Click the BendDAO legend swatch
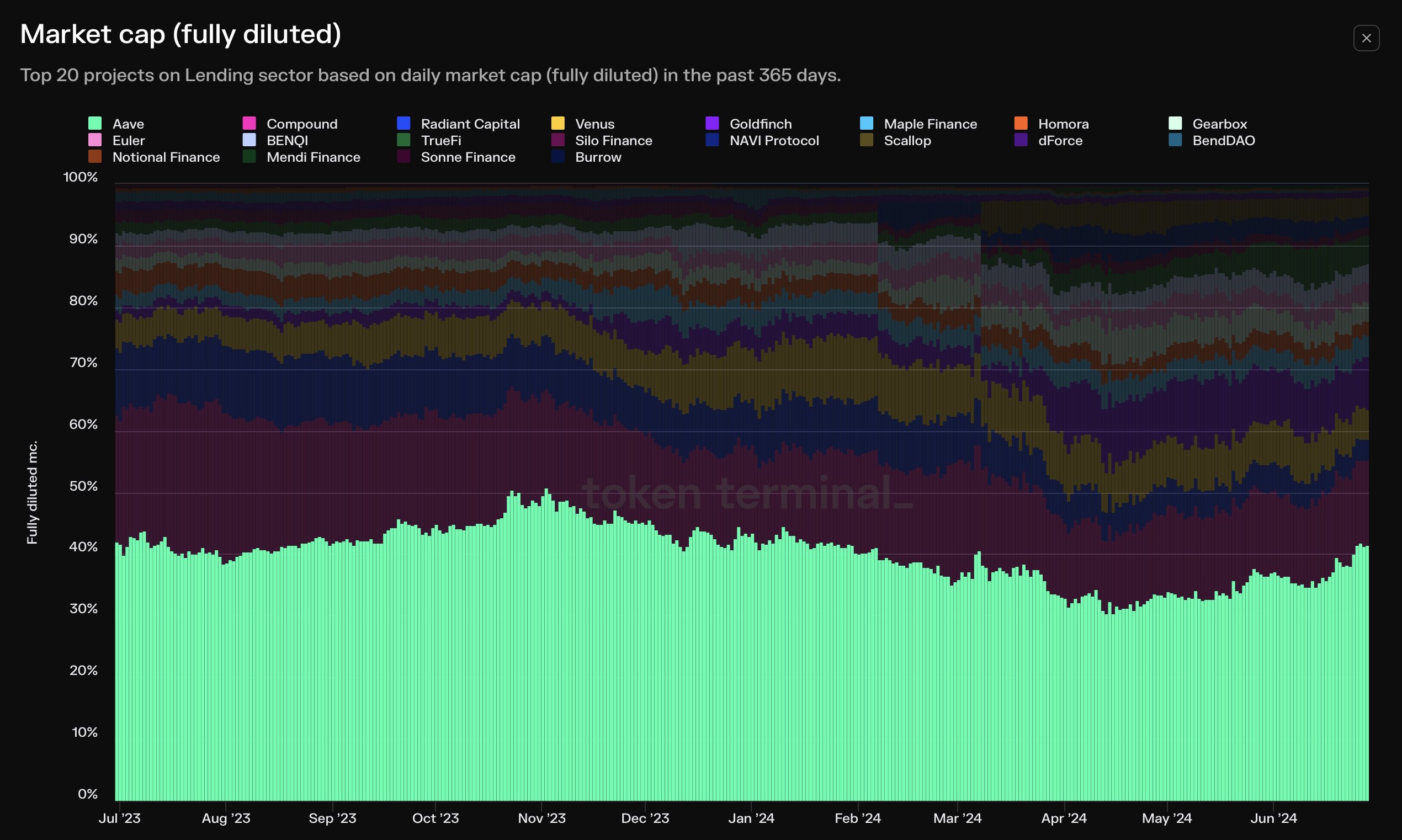The width and height of the screenshot is (1402, 840). [1175, 139]
